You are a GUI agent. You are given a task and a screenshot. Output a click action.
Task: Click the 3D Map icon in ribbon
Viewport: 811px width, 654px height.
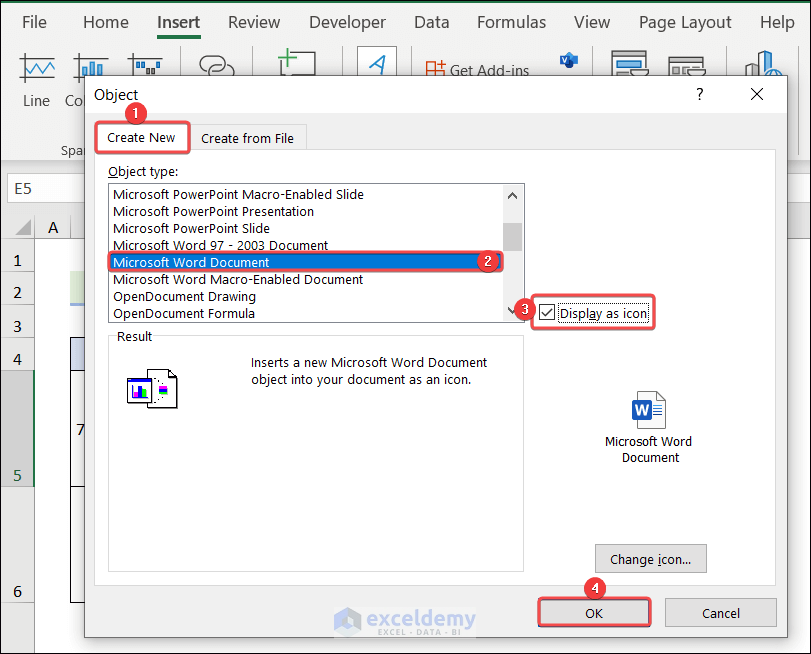(x=762, y=64)
